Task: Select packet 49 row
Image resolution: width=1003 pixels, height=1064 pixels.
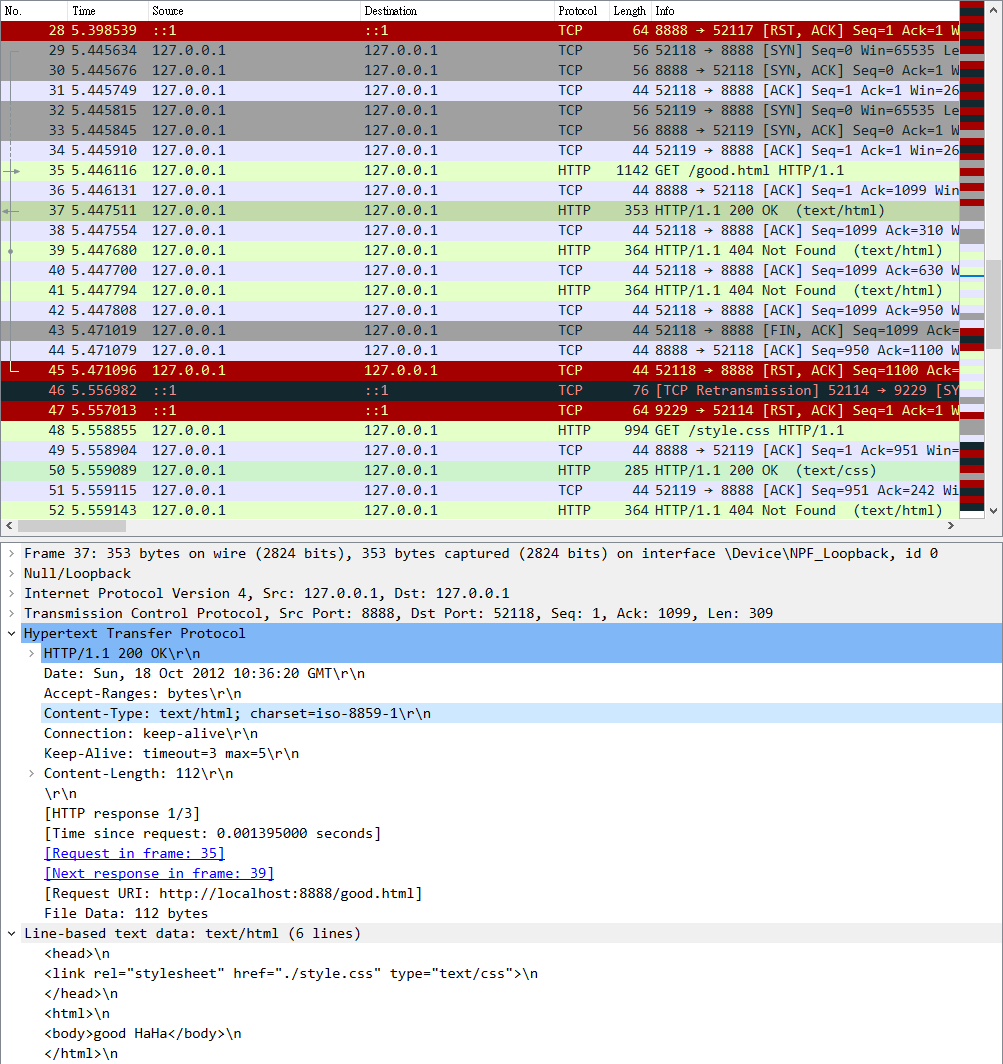Action: tap(480, 451)
